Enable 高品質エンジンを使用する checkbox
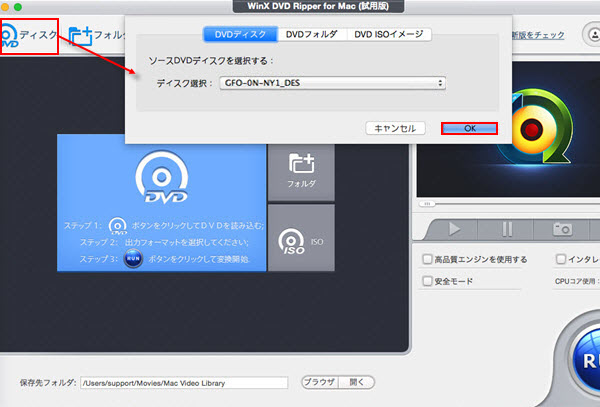Image resolution: width=600 pixels, height=407 pixels. pos(427,259)
